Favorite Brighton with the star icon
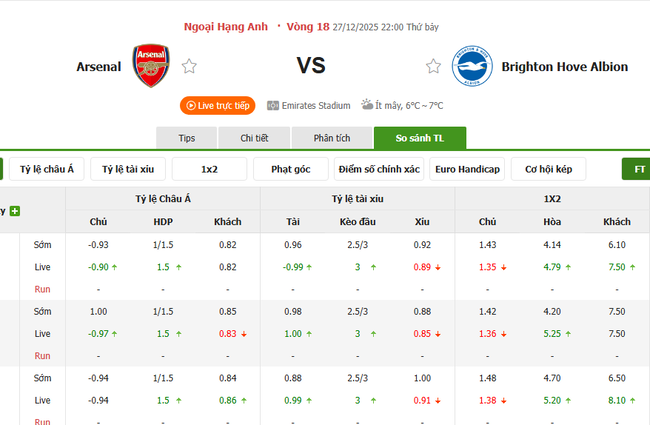Viewport: 650px width, 425px height. tap(433, 67)
